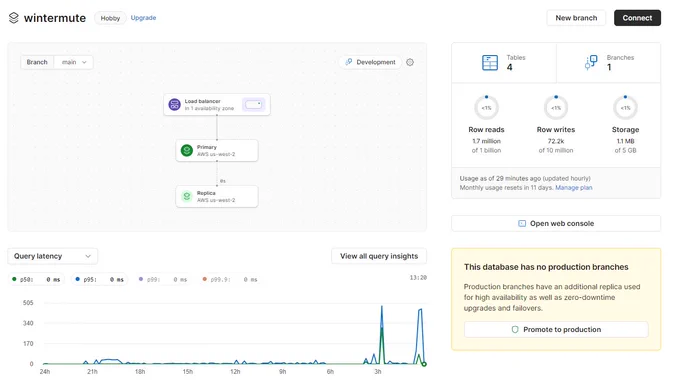Click the 13:20 timestamp above the chart
The width and height of the screenshot is (680, 383).
point(418,278)
